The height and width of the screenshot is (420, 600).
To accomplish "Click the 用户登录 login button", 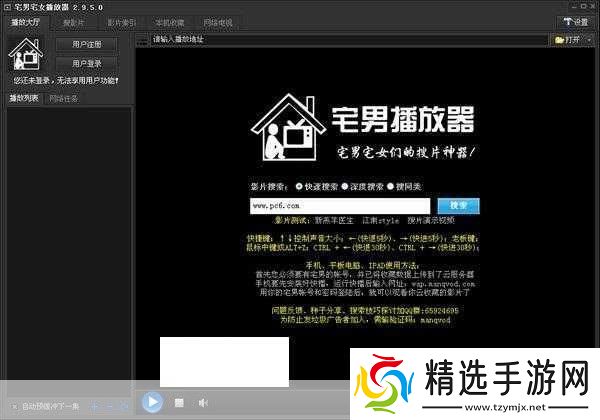I will 87,63.
